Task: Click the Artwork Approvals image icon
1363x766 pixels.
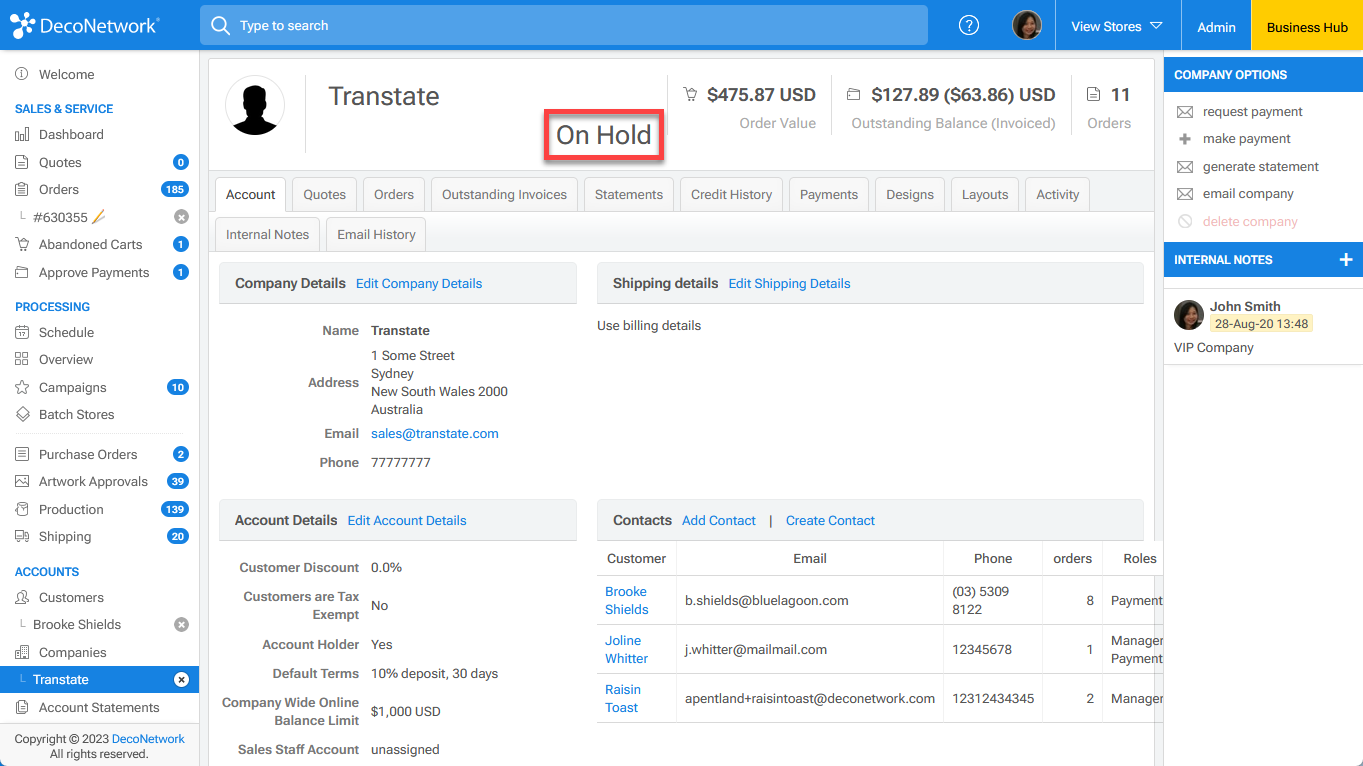Action: [x=22, y=482]
